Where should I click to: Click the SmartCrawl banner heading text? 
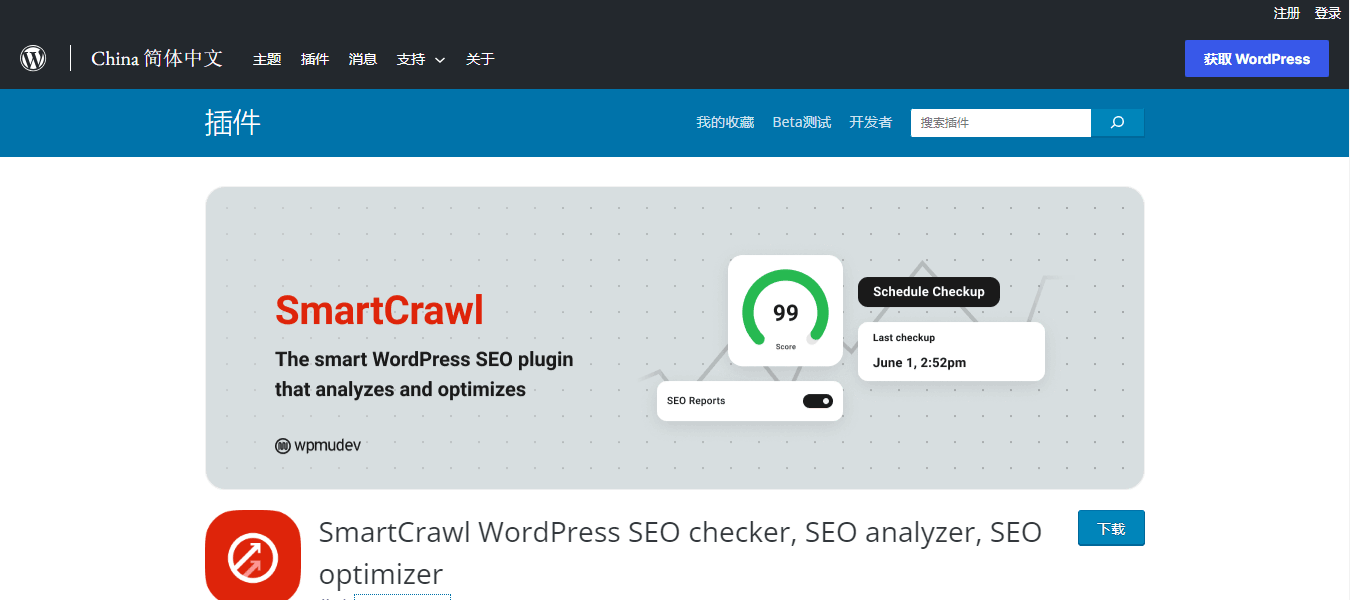pyautogui.click(x=379, y=311)
